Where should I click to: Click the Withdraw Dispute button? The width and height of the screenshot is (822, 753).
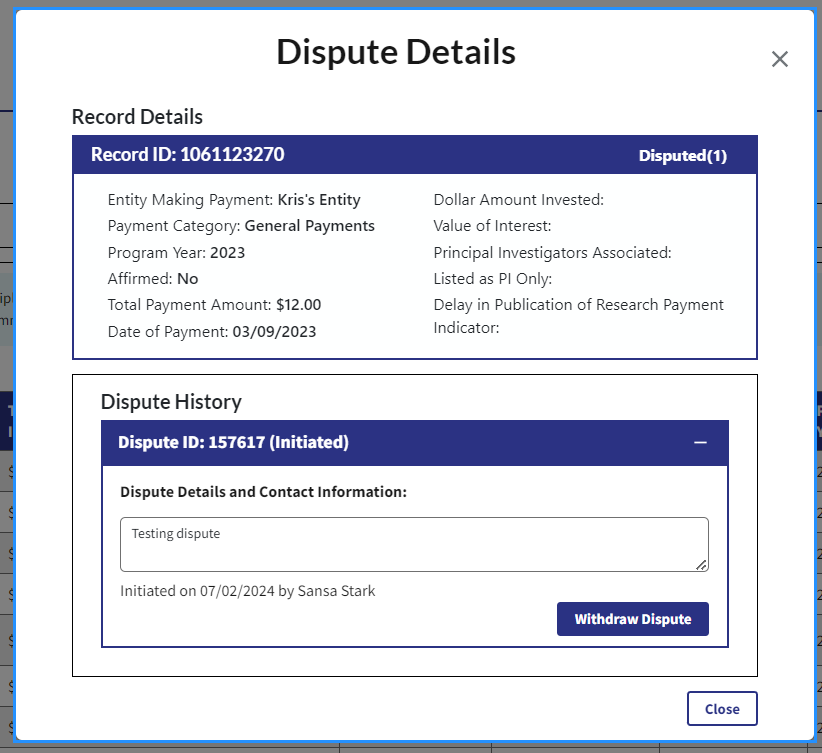coord(632,619)
